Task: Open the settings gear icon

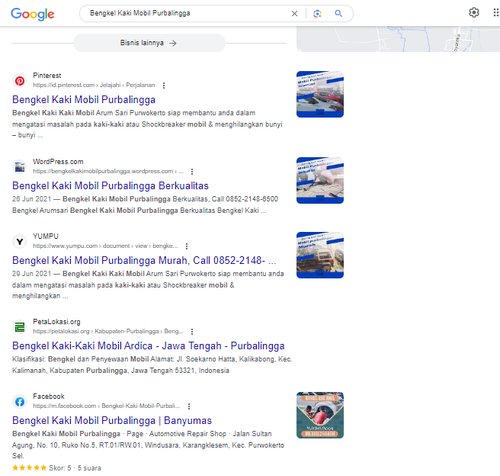Action: (474, 13)
